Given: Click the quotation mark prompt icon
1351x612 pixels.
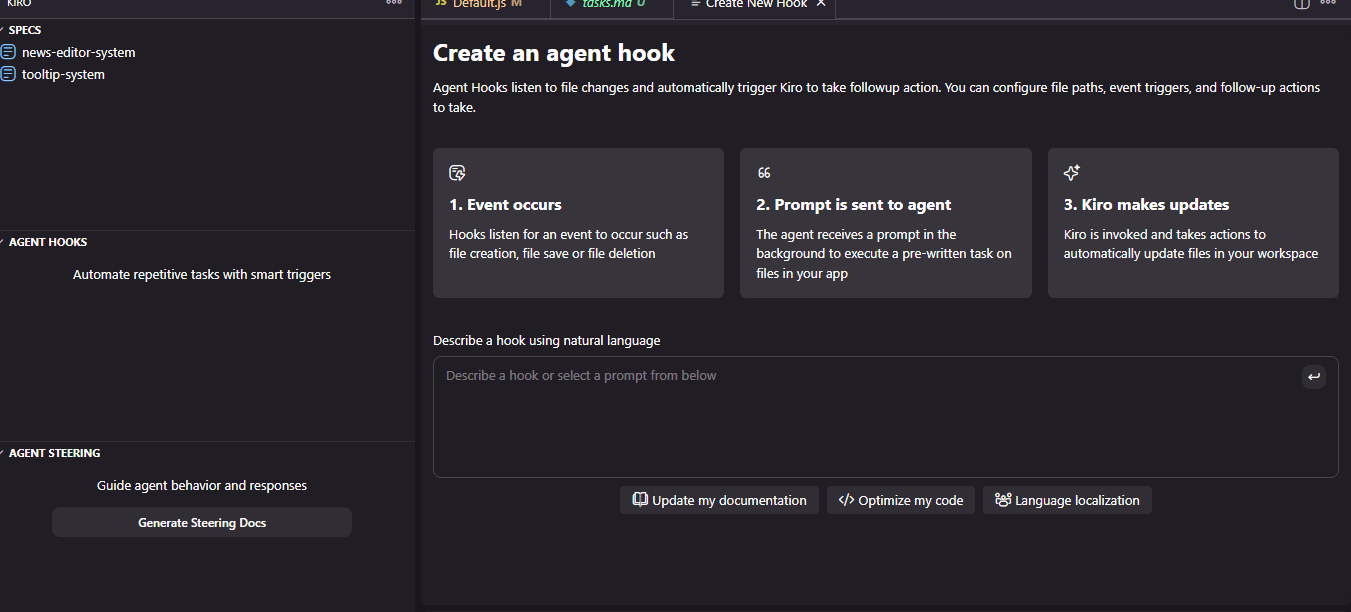Looking at the screenshot, I should coord(764,173).
